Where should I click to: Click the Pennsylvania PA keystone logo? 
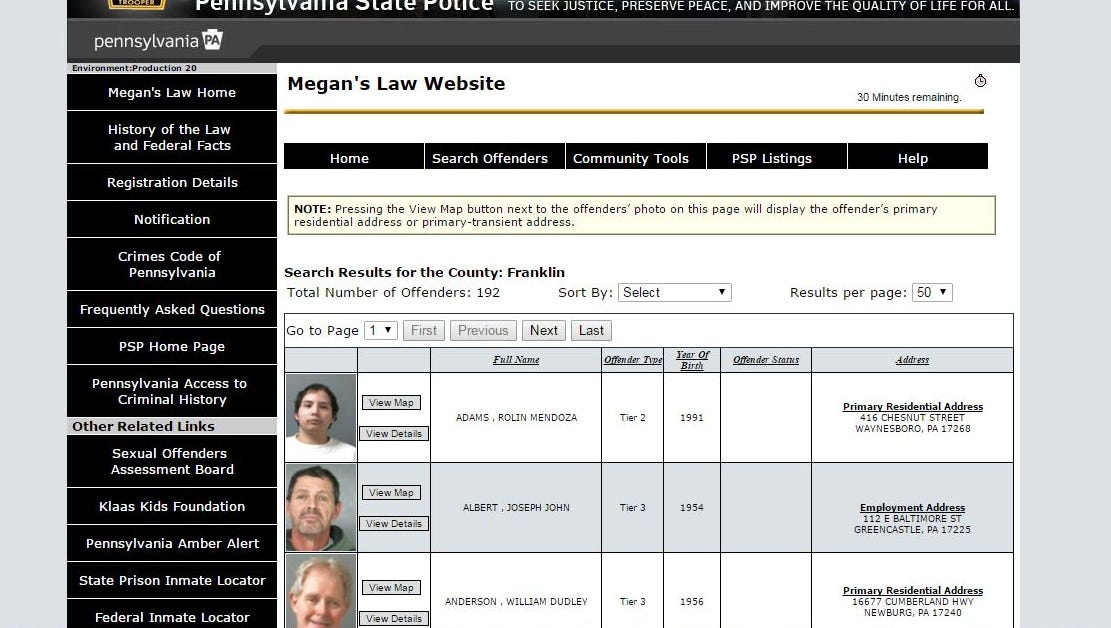pyautogui.click(x=211, y=40)
